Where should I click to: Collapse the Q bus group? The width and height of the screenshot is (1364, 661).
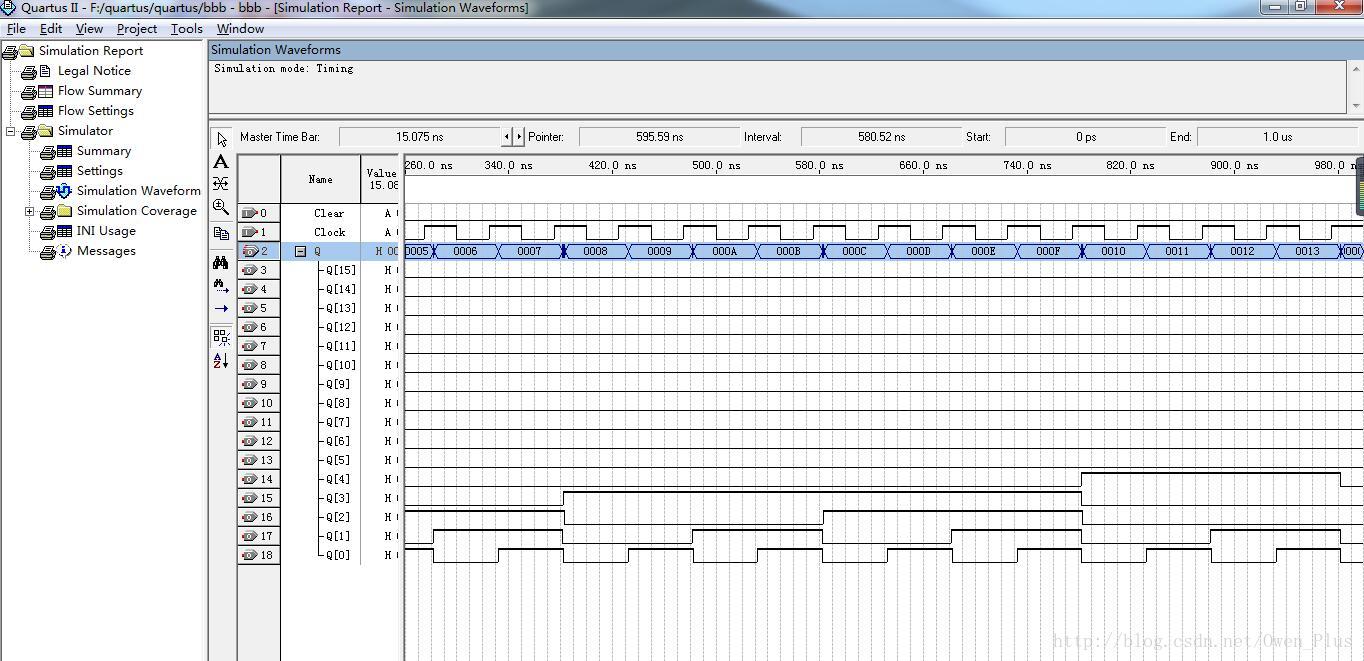pyautogui.click(x=300, y=252)
